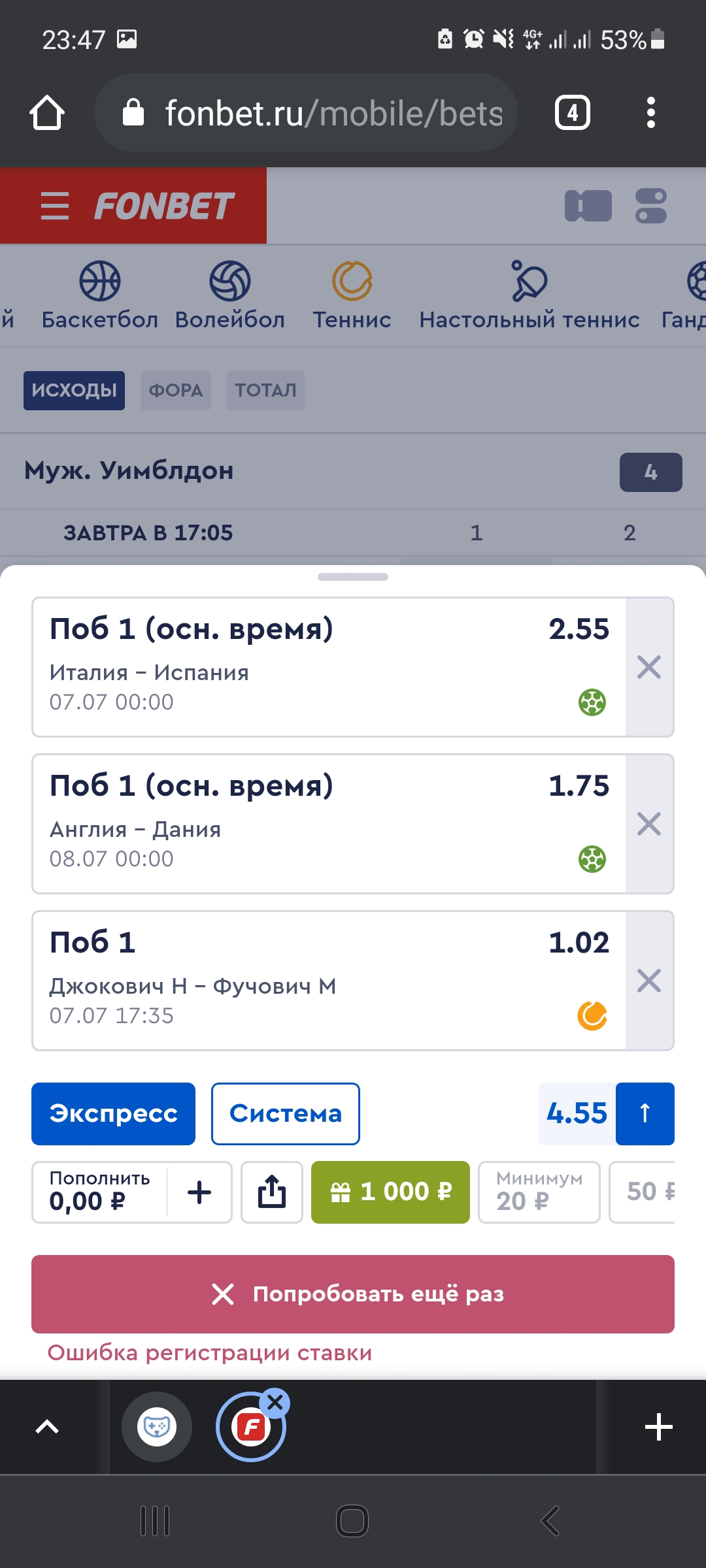706x1568 pixels.
Task: Switch bet type to Экспресс
Action: coord(113,1114)
